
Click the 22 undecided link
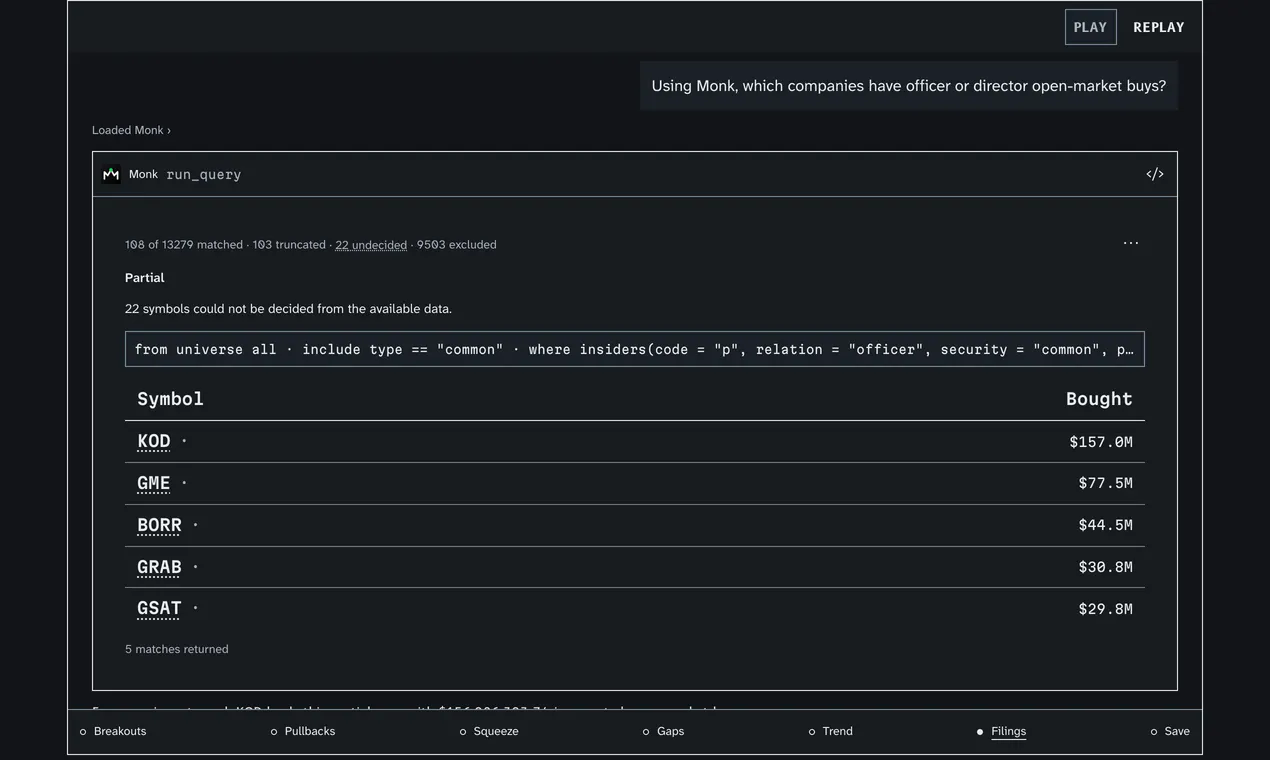371,245
